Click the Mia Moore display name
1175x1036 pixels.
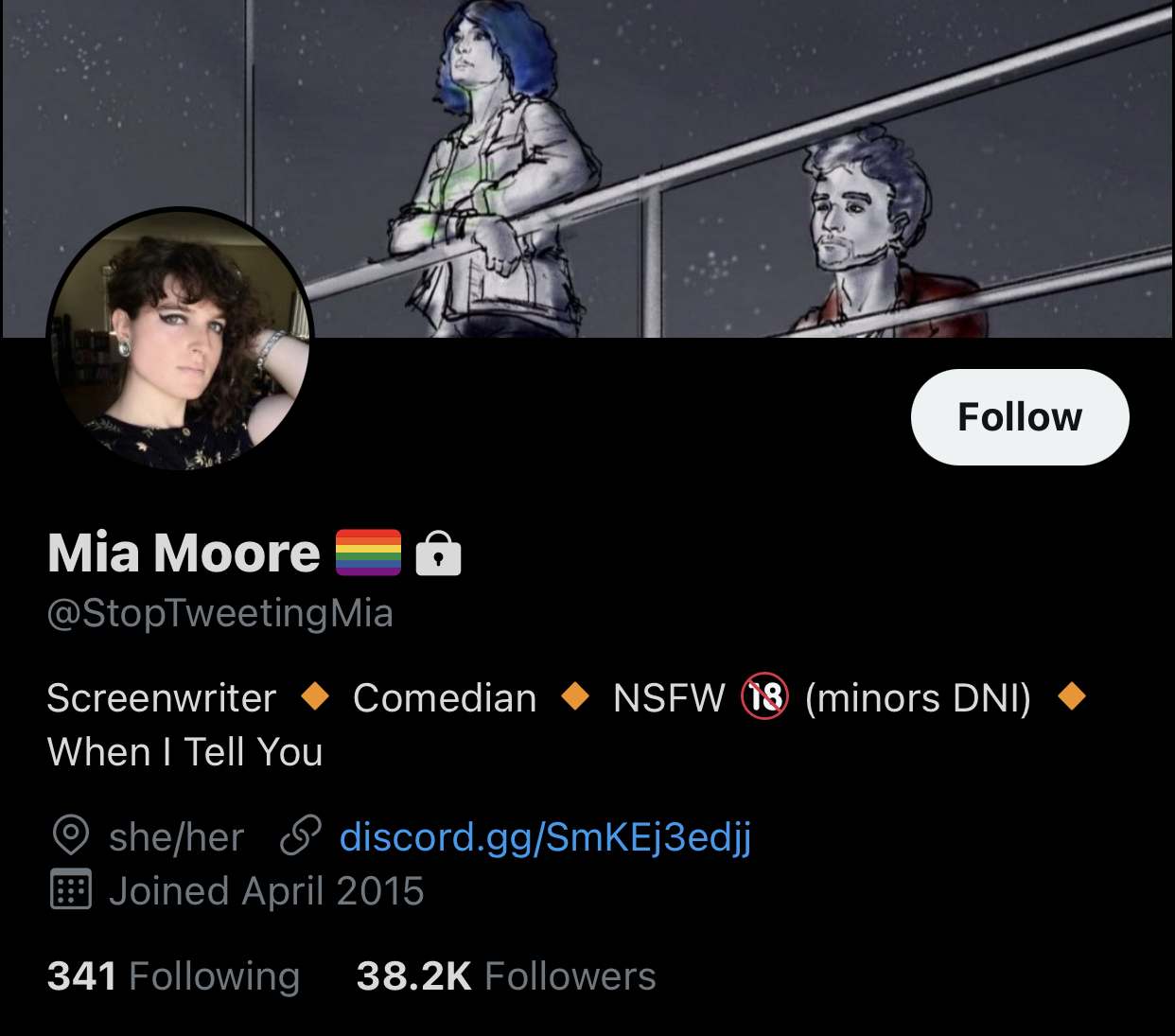pos(184,553)
